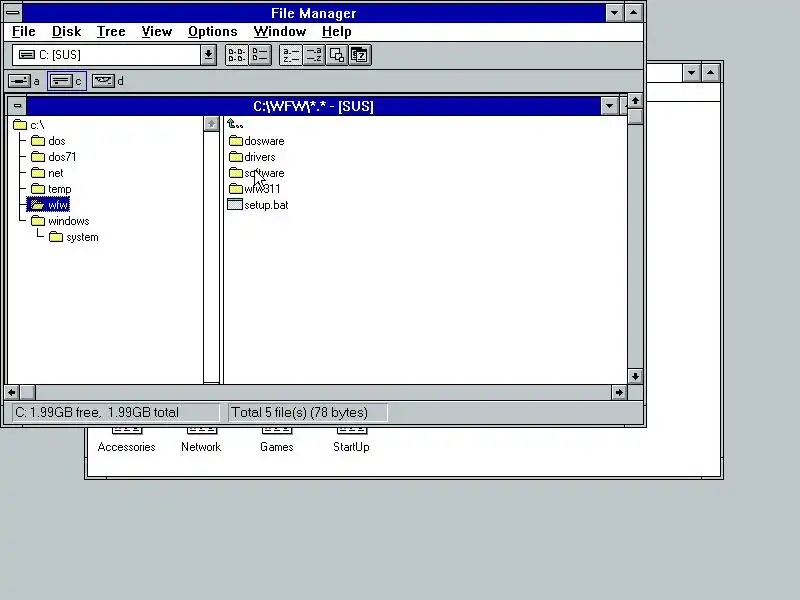The image size is (800, 600).
Task: Open the View menu
Action: pos(157,32)
